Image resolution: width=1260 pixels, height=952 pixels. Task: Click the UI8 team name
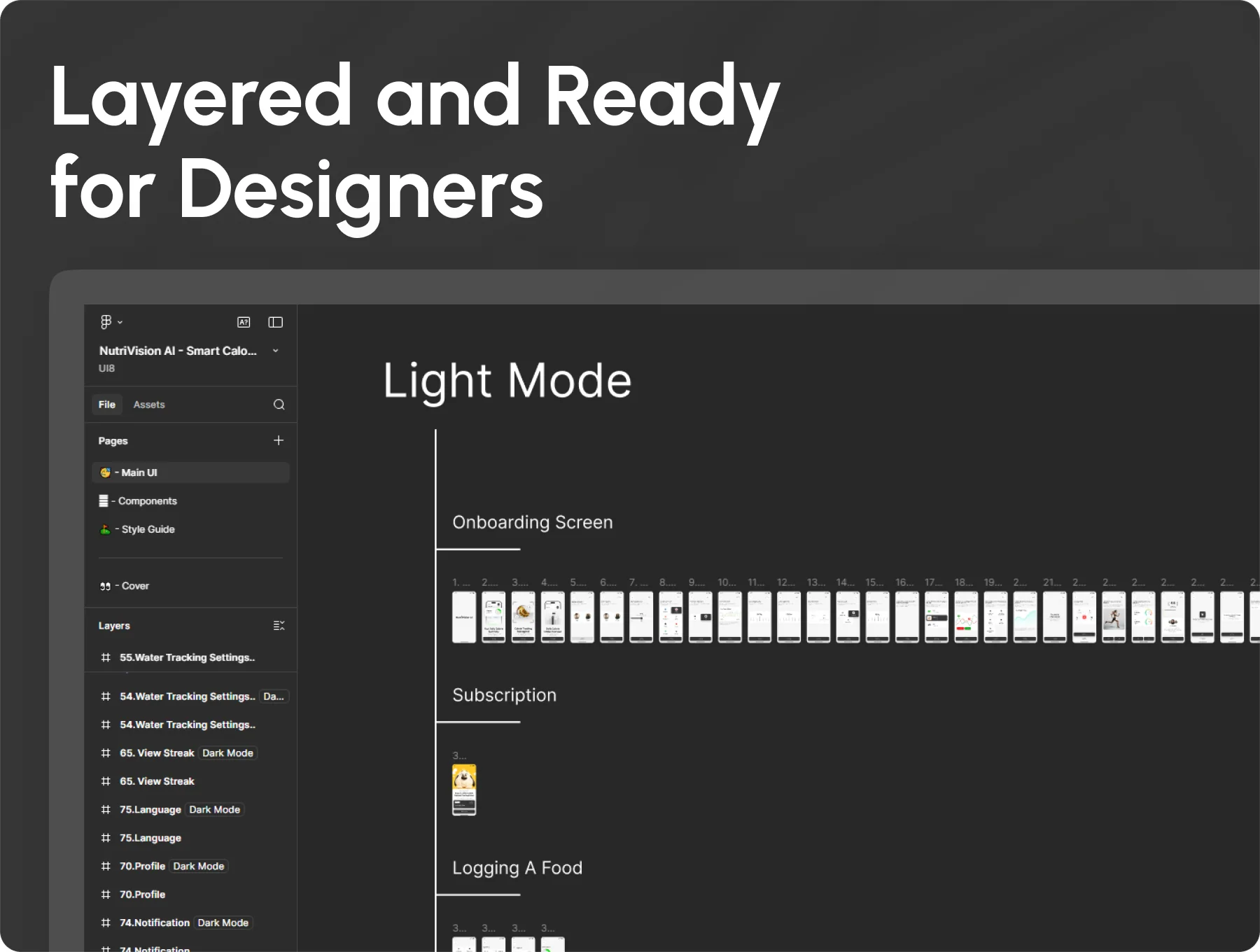106,368
